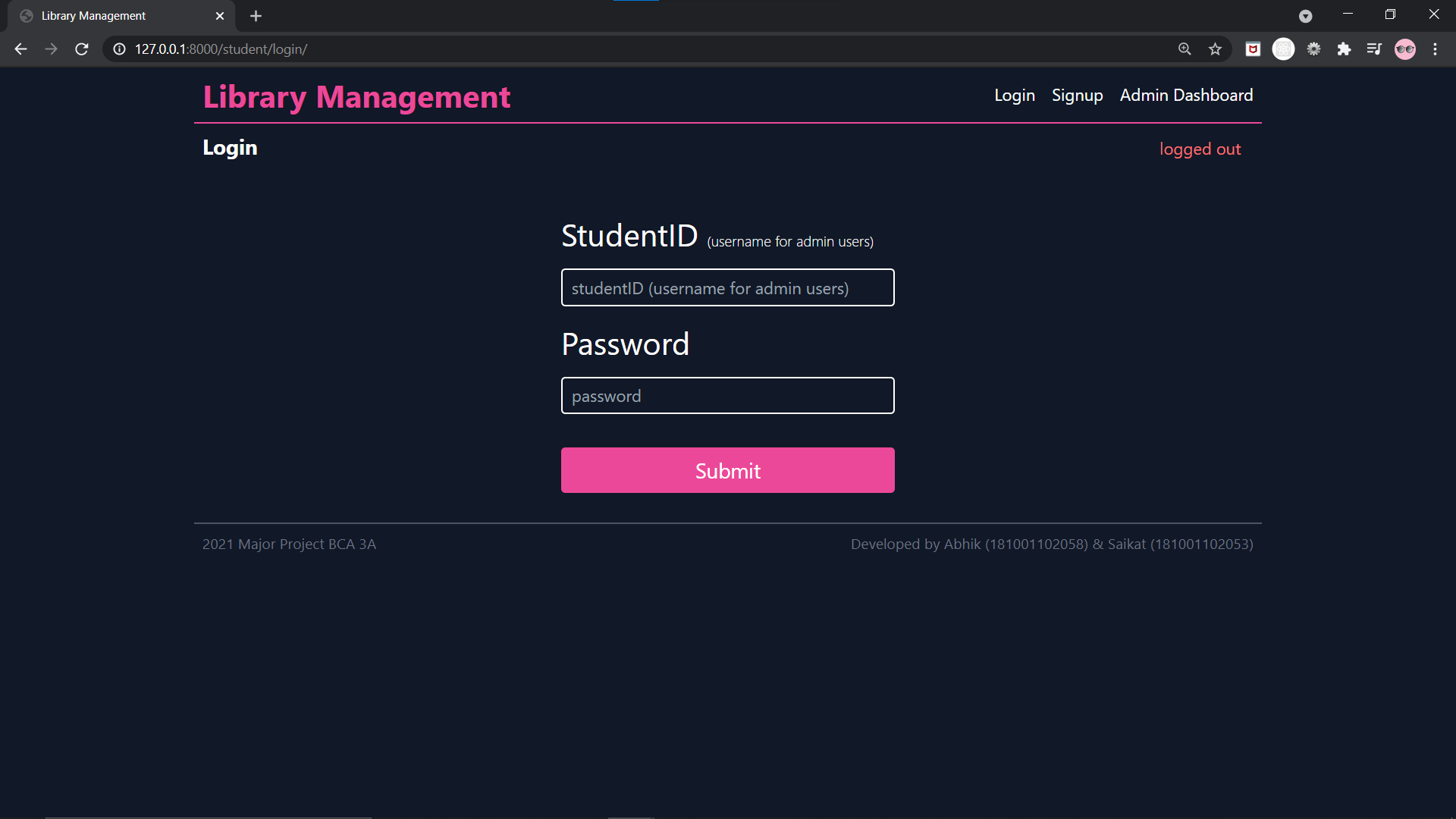
Task: Open the site information icon
Action: 119,49
